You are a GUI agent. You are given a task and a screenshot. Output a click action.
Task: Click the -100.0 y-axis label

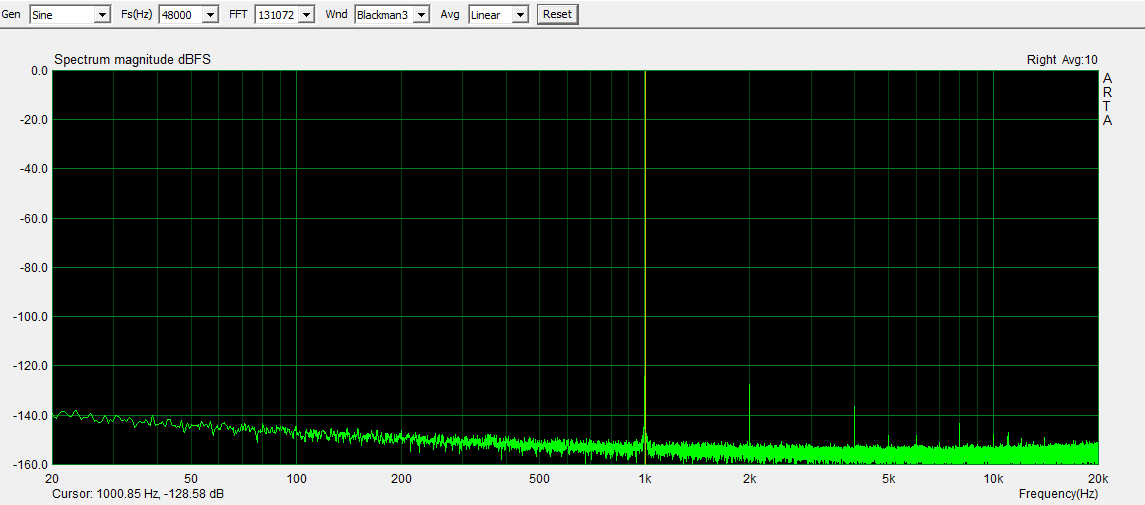coord(31,317)
